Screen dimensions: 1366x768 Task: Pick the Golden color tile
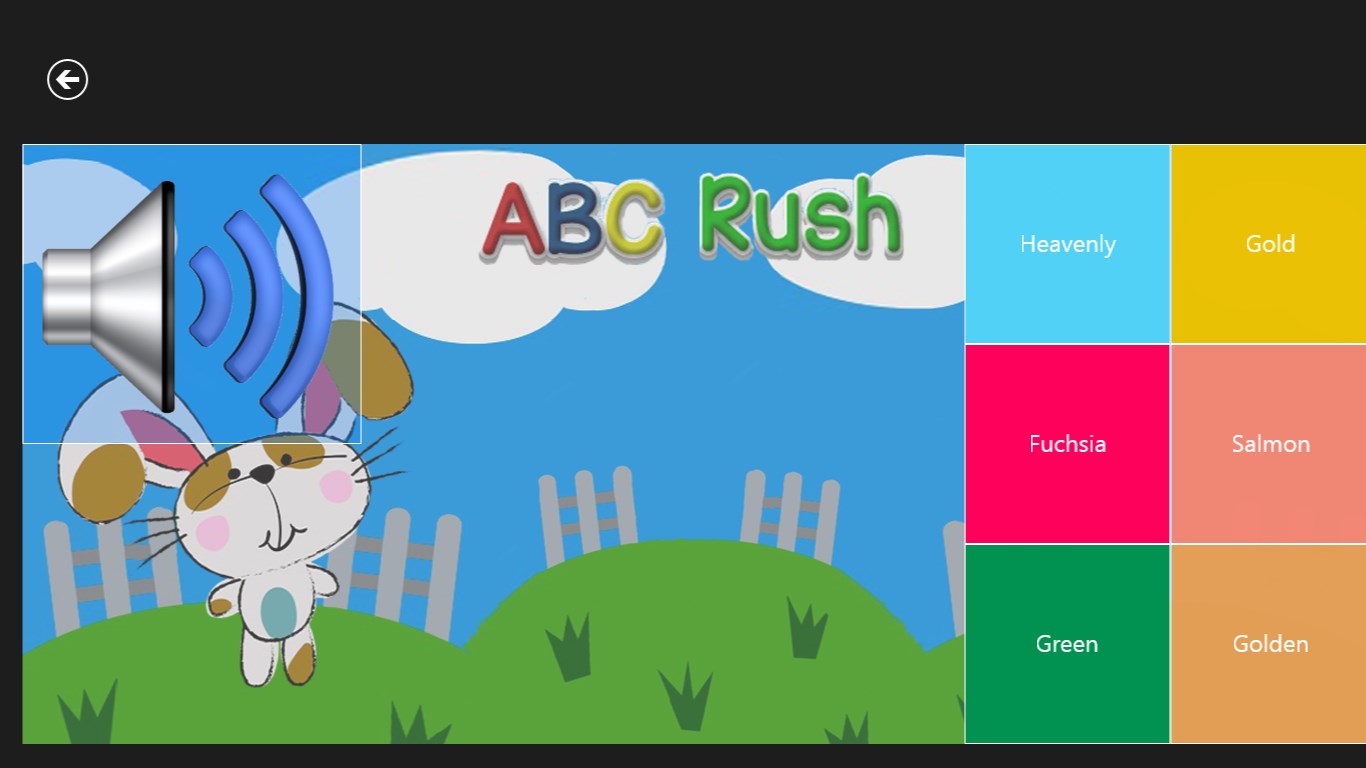(x=1269, y=644)
